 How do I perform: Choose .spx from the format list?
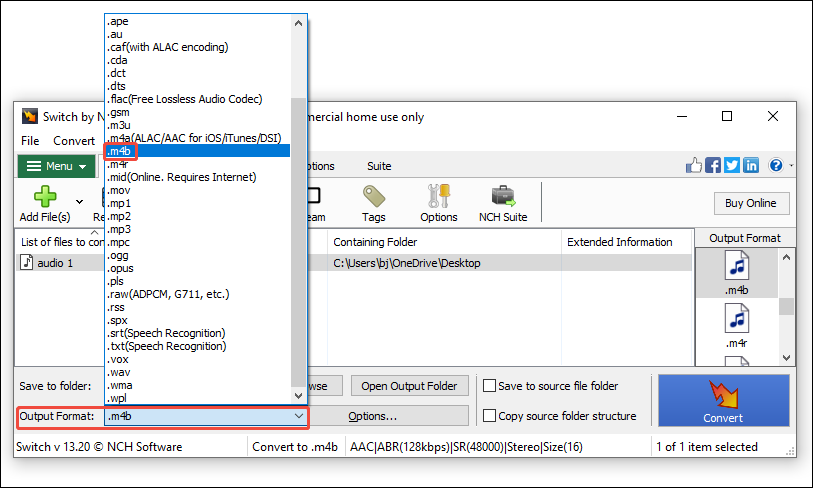(198, 320)
